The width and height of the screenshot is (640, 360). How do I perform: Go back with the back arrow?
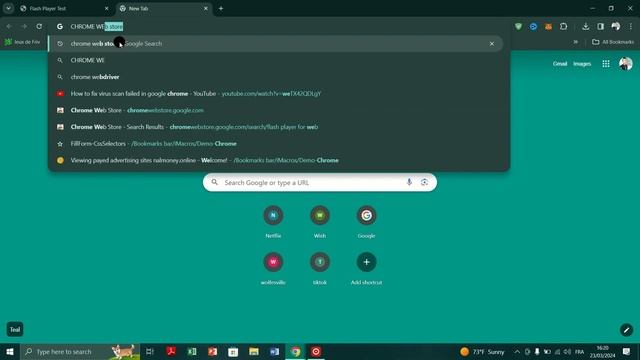tap(9, 27)
